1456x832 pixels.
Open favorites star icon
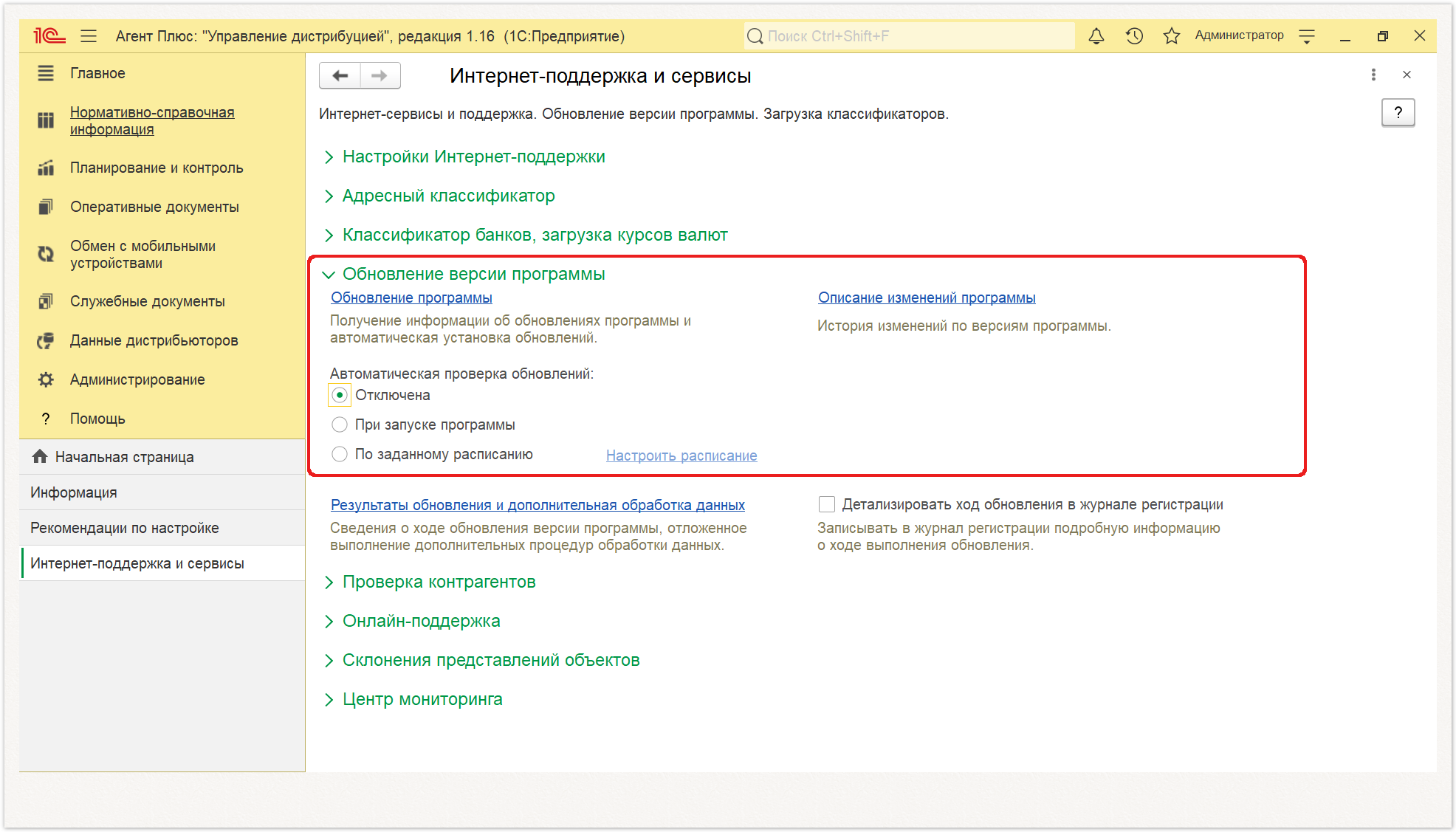coord(1172,36)
